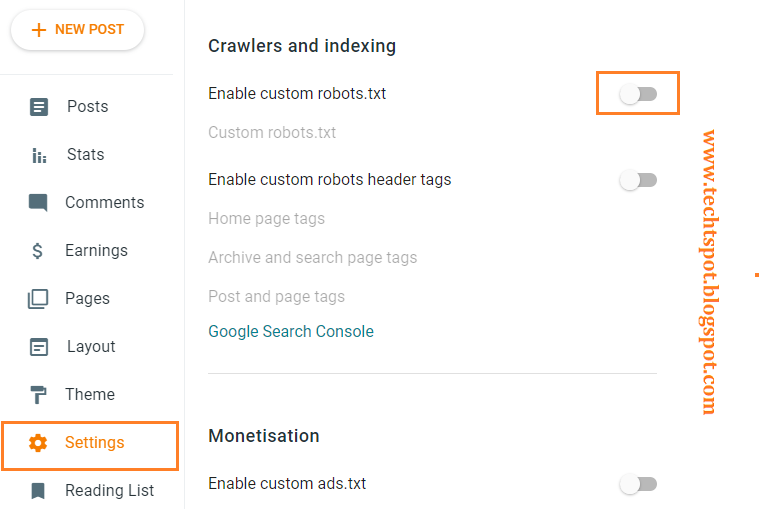The height and width of the screenshot is (509, 781).
Task: Click the Settings gear icon
Action: pos(39,443)
